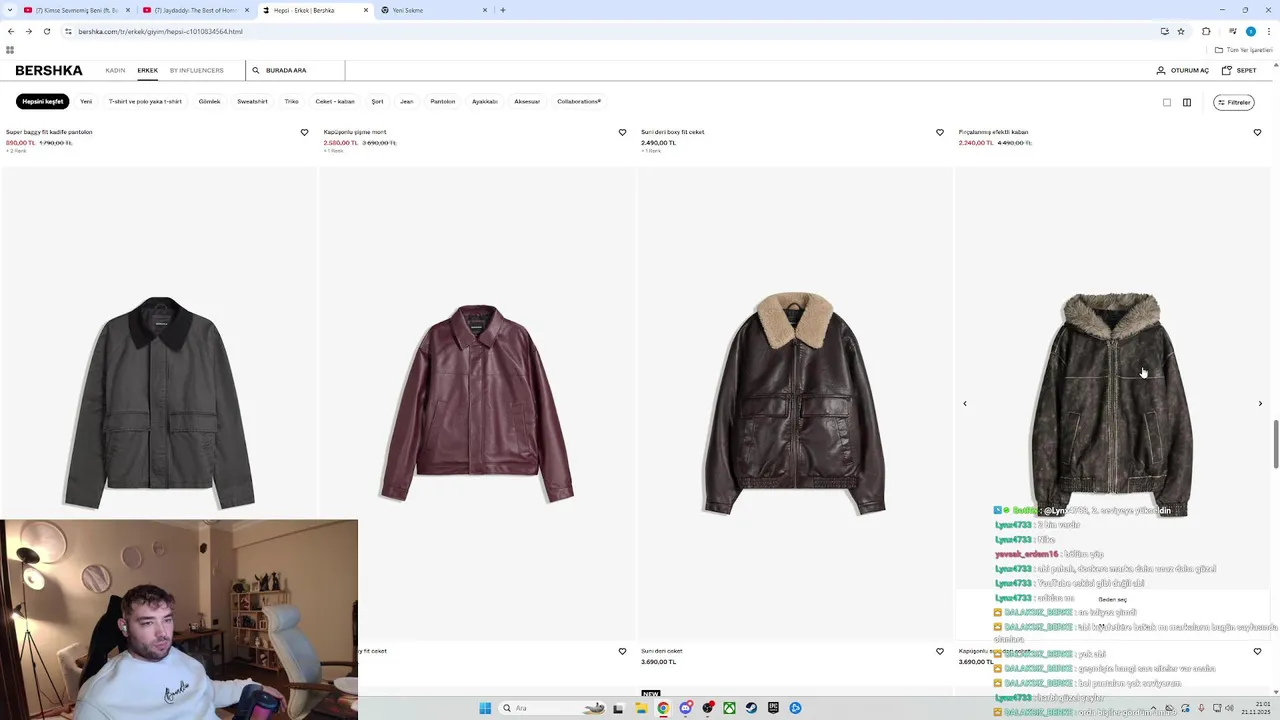Open the Filtreler filter panel
This screenshot has width=1280, height=720.
[x=1234, y=102]
